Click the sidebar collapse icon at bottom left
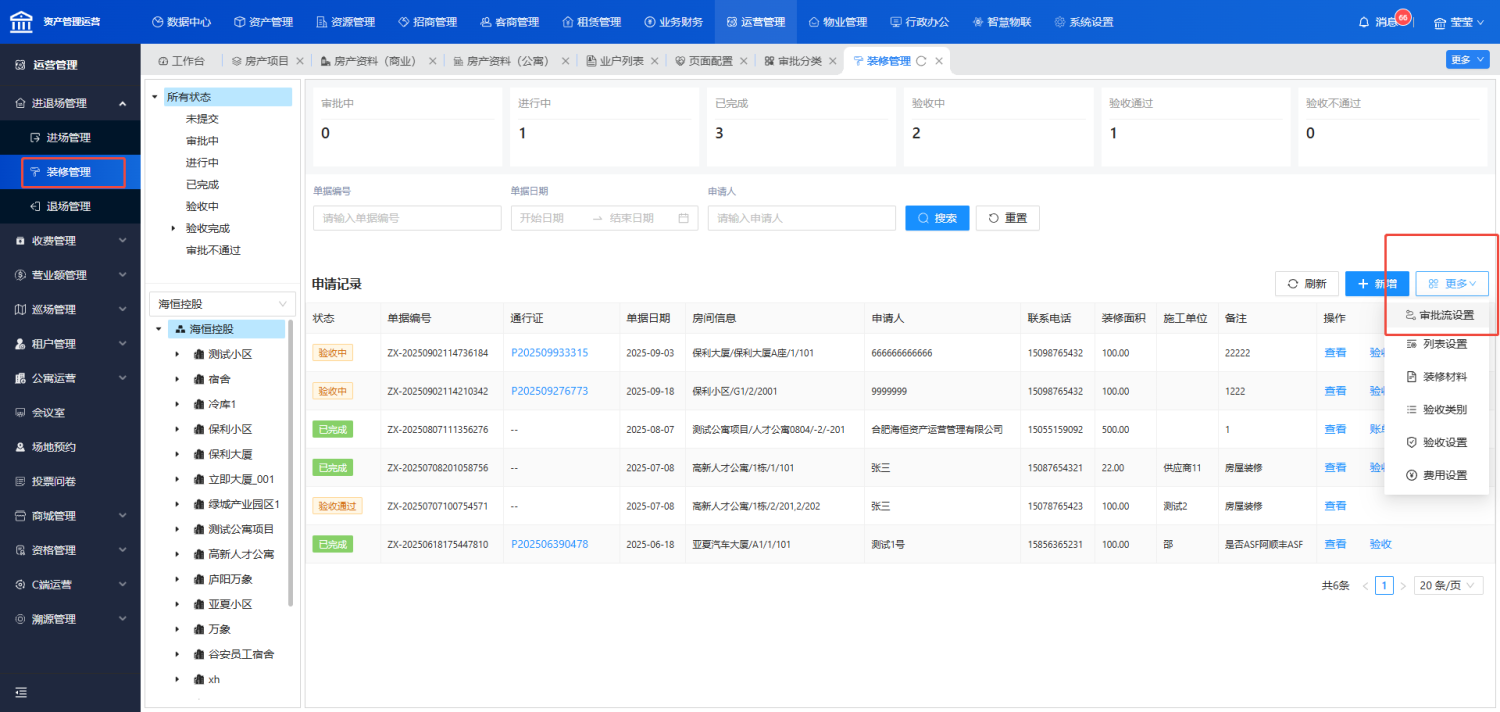The image size is (1500, 712). [x=20, y=692]
